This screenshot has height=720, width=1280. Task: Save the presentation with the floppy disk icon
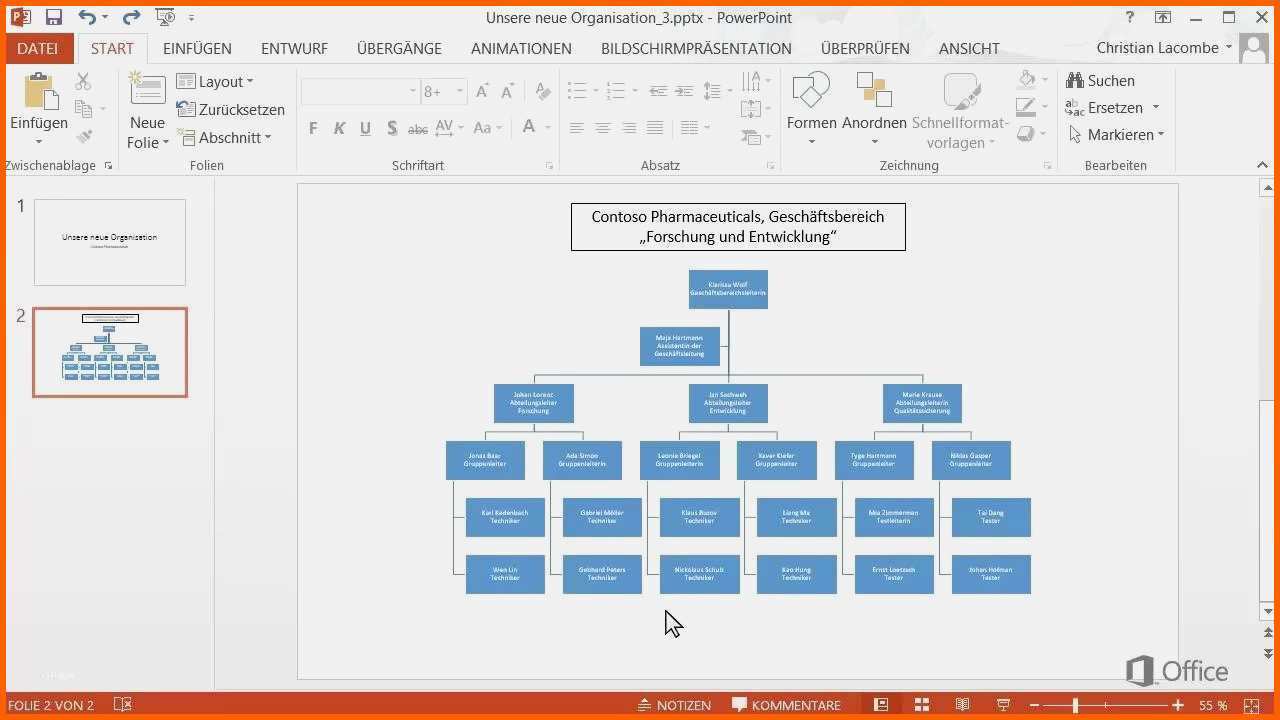[54, 17]
